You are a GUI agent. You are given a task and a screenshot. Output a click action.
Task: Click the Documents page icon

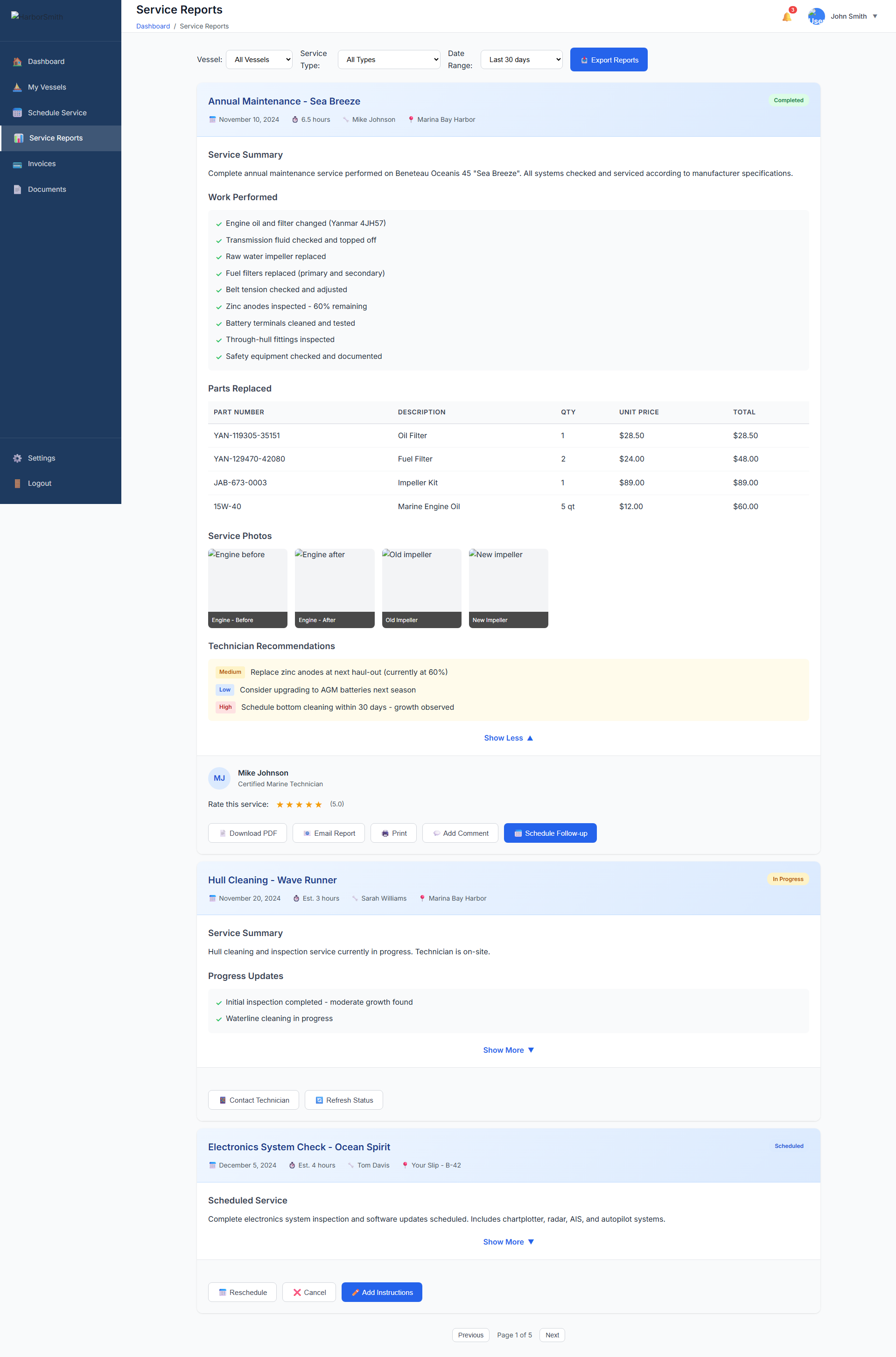[17, 190]
